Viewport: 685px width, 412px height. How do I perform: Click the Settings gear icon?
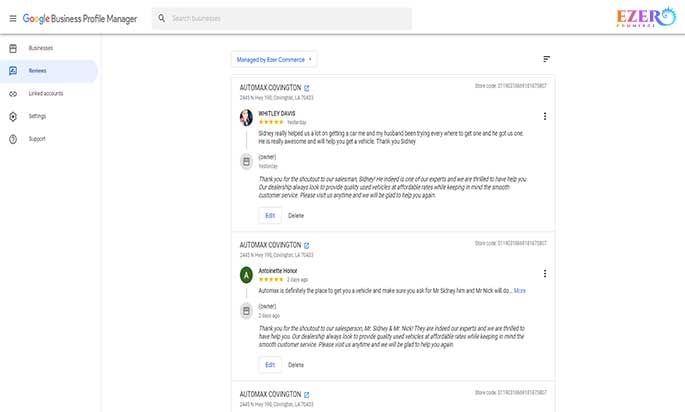pos(13,116)
